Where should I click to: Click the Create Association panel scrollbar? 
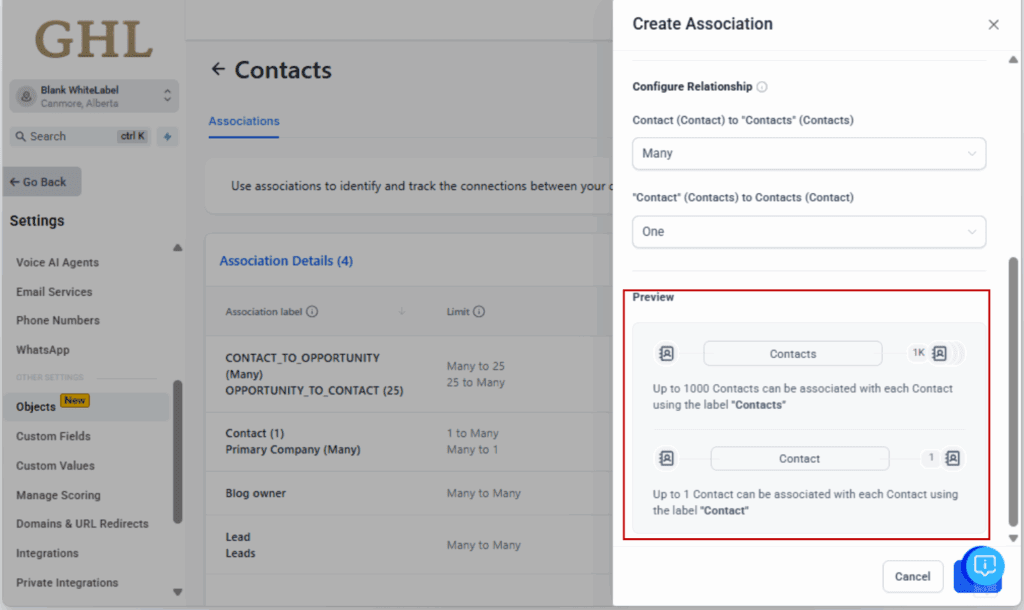click(1013, 390)
